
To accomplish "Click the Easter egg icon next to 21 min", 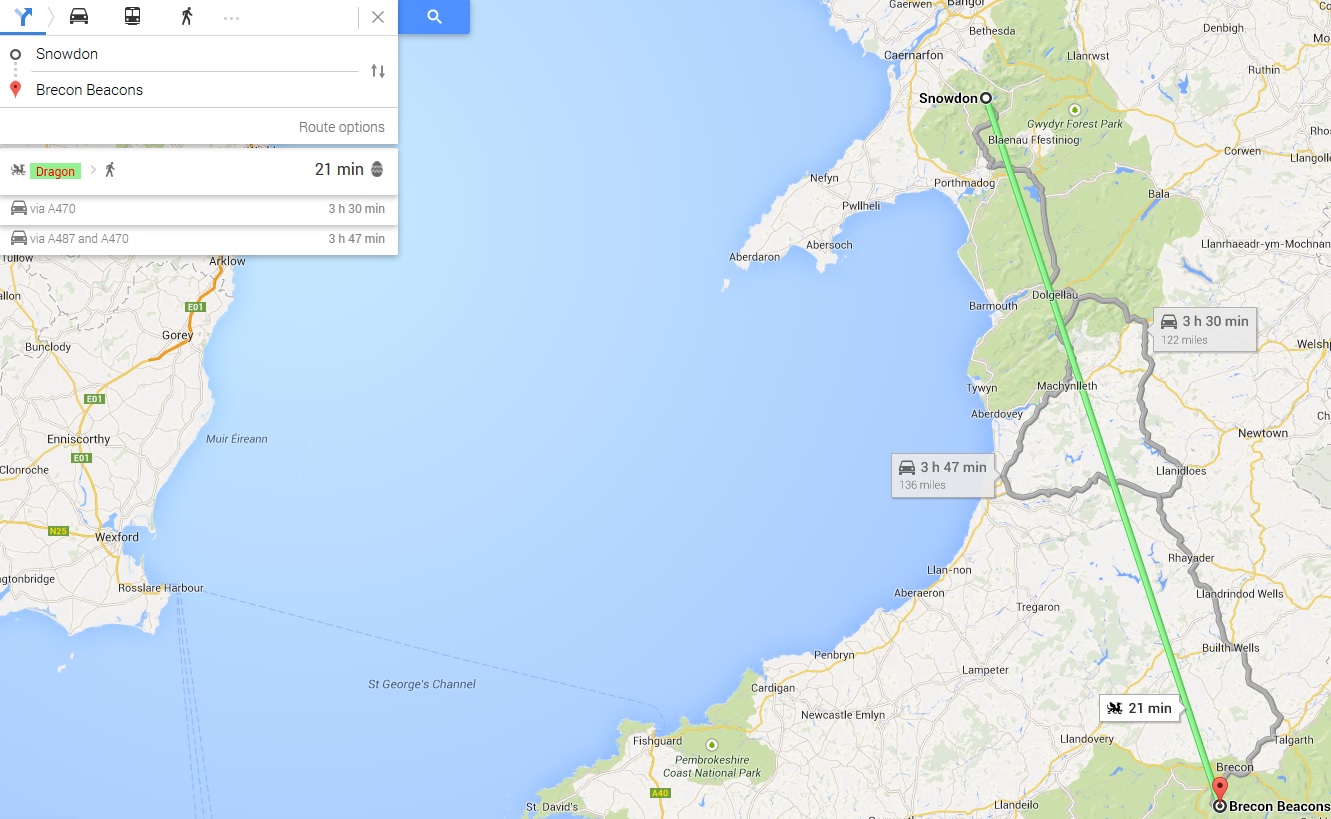I will (x=377, y=170).
